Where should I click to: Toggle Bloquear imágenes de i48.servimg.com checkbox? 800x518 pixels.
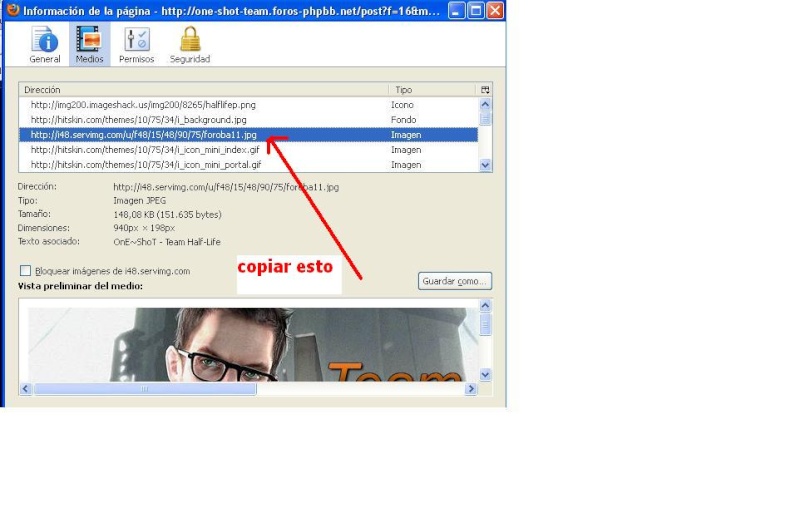click(x=25, y=270)
